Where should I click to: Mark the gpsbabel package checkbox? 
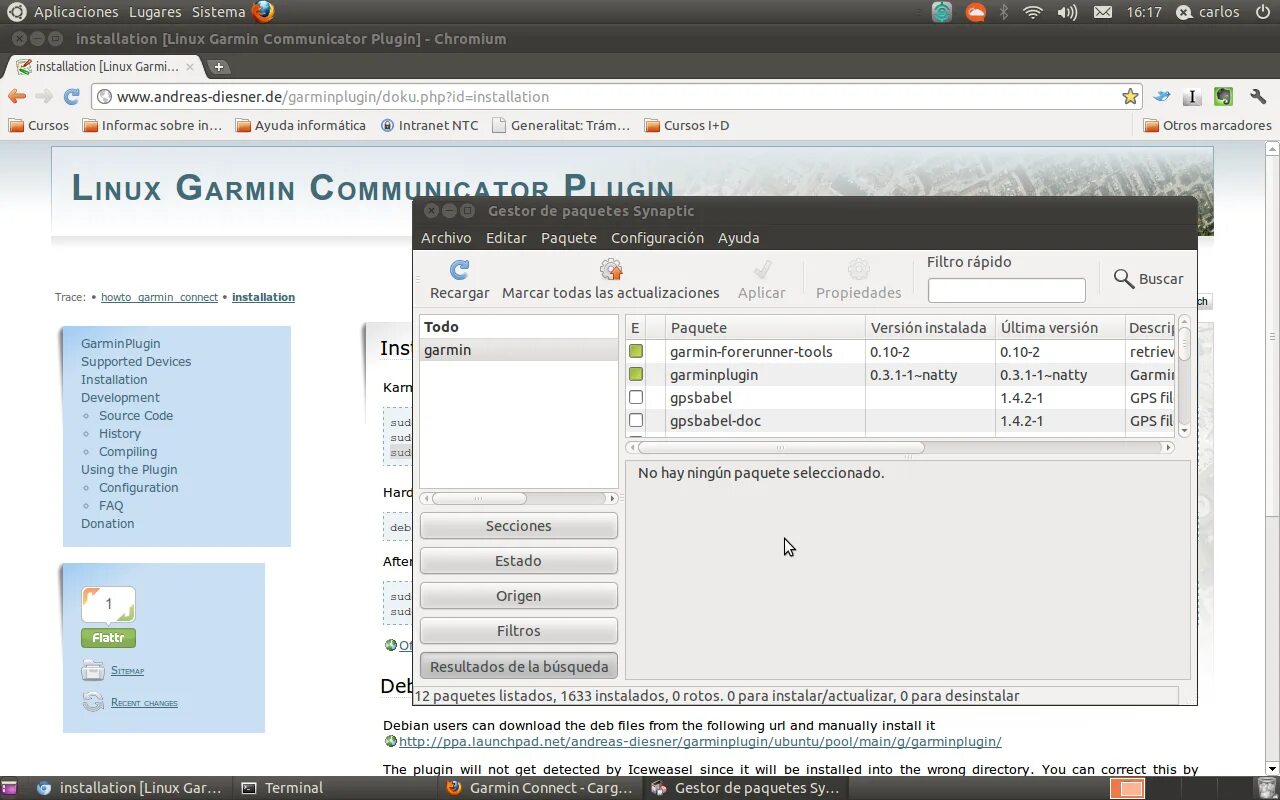click(x=636, y=397)
